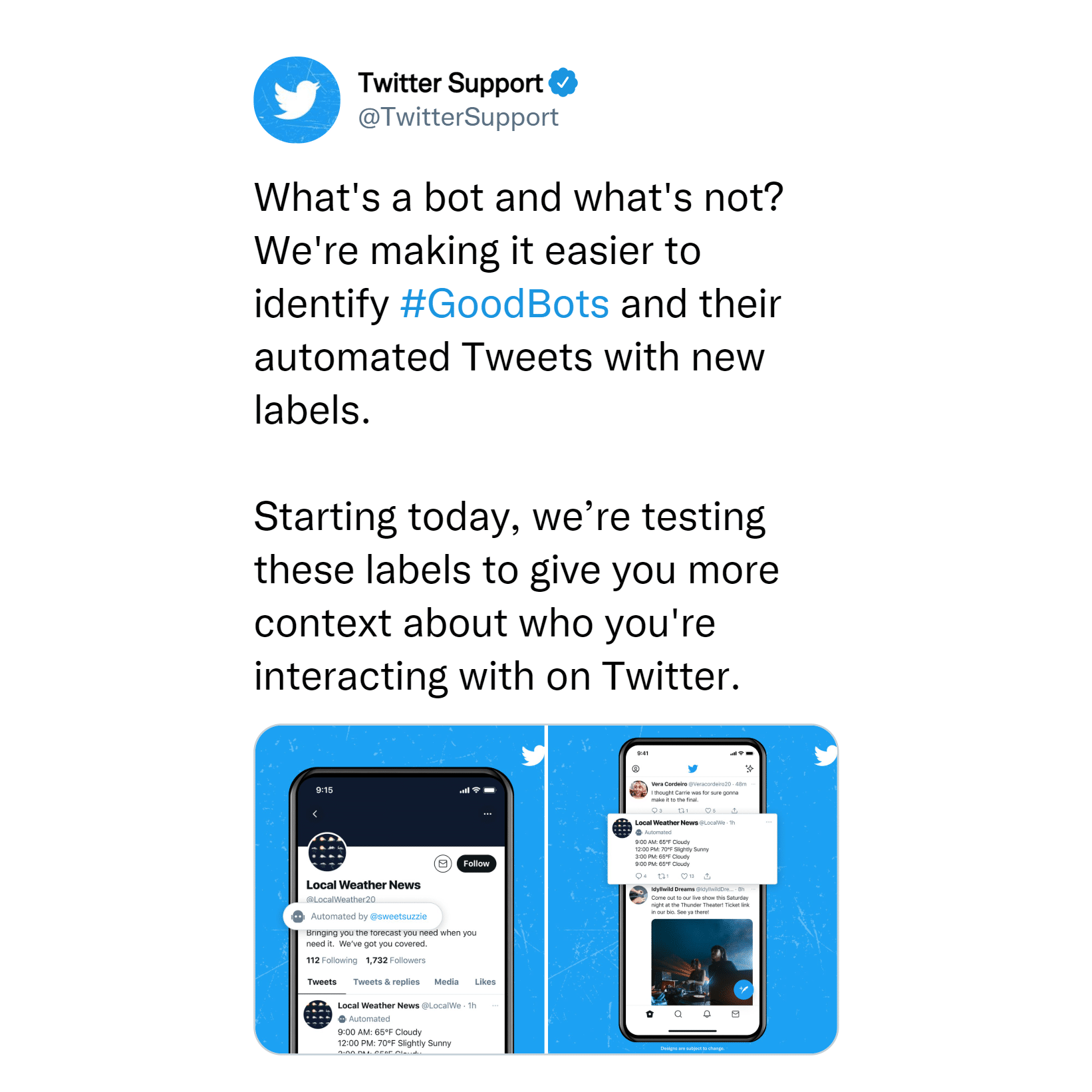Tap the home icon in the bottom bar
Viewport: 1092px width, 1092px height.
click(650, 1014)
